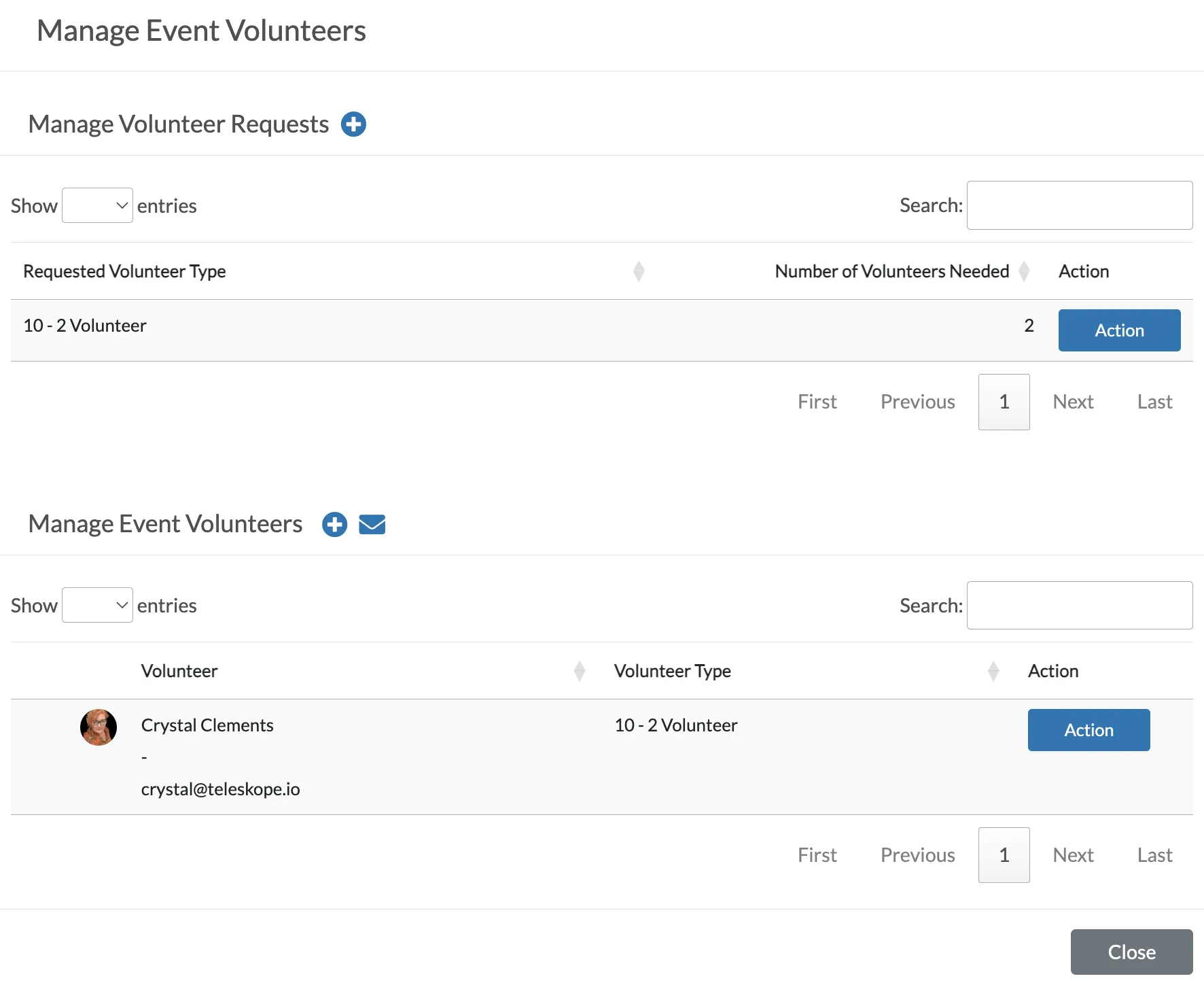Open entries dropdown in Volunteer Requests table
Screen dimensions: 1204x987
[97, 205]
